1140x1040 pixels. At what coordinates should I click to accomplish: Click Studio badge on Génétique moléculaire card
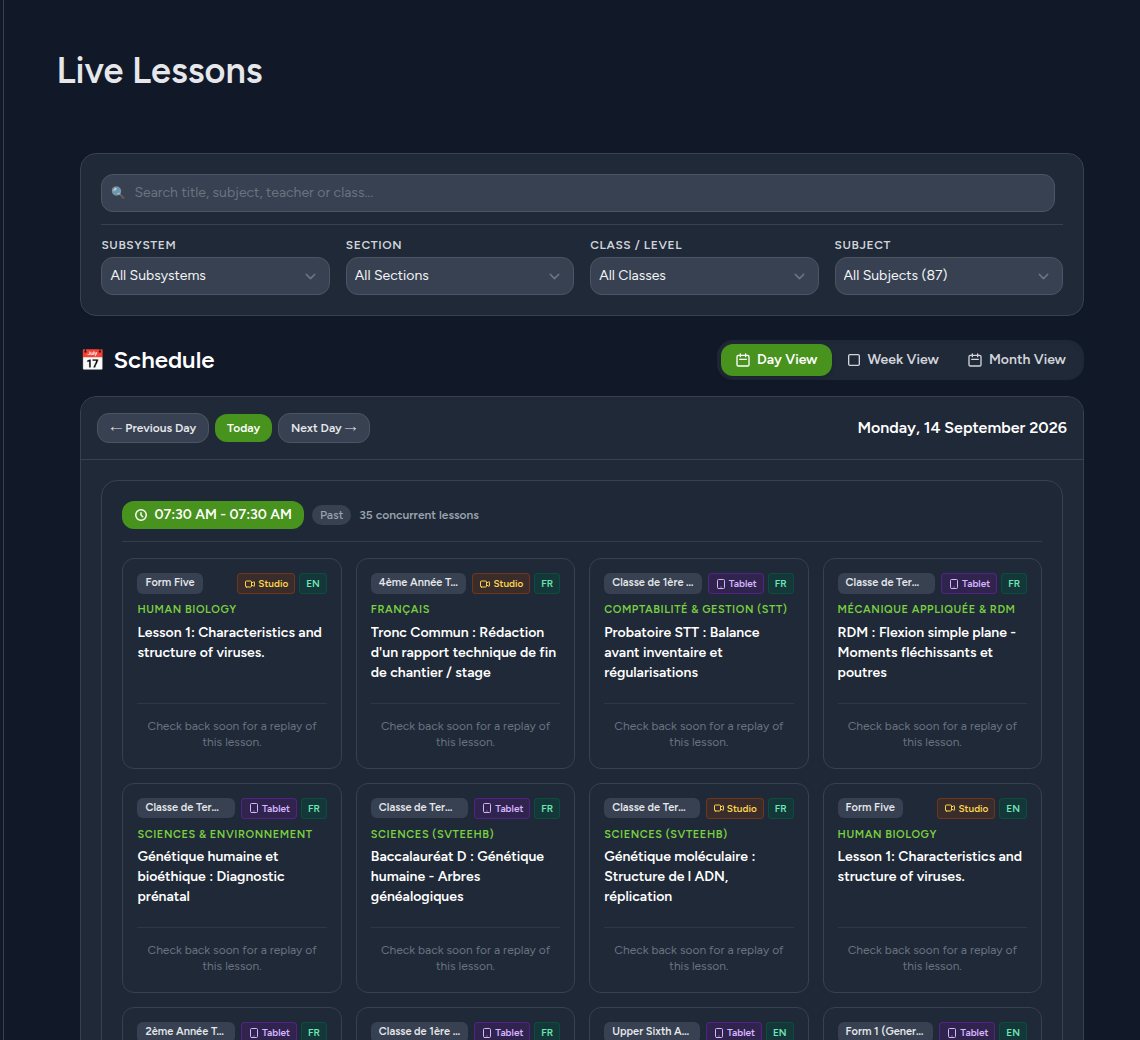[x=735, y=808]
